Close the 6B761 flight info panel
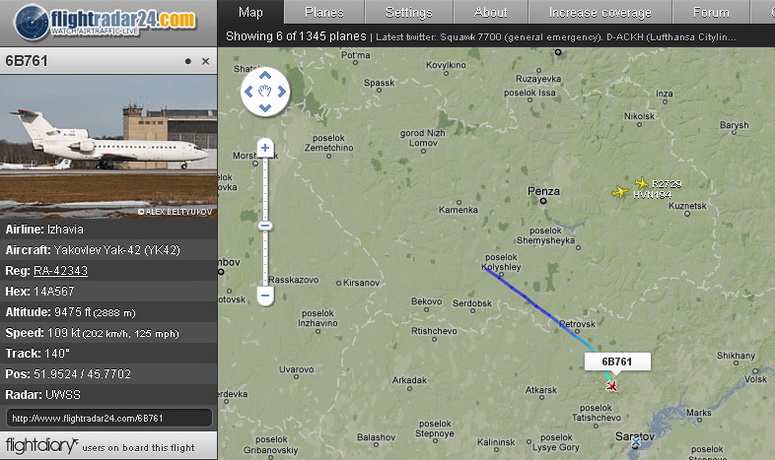Screen dimensions: 775x460 pos(206,61)
